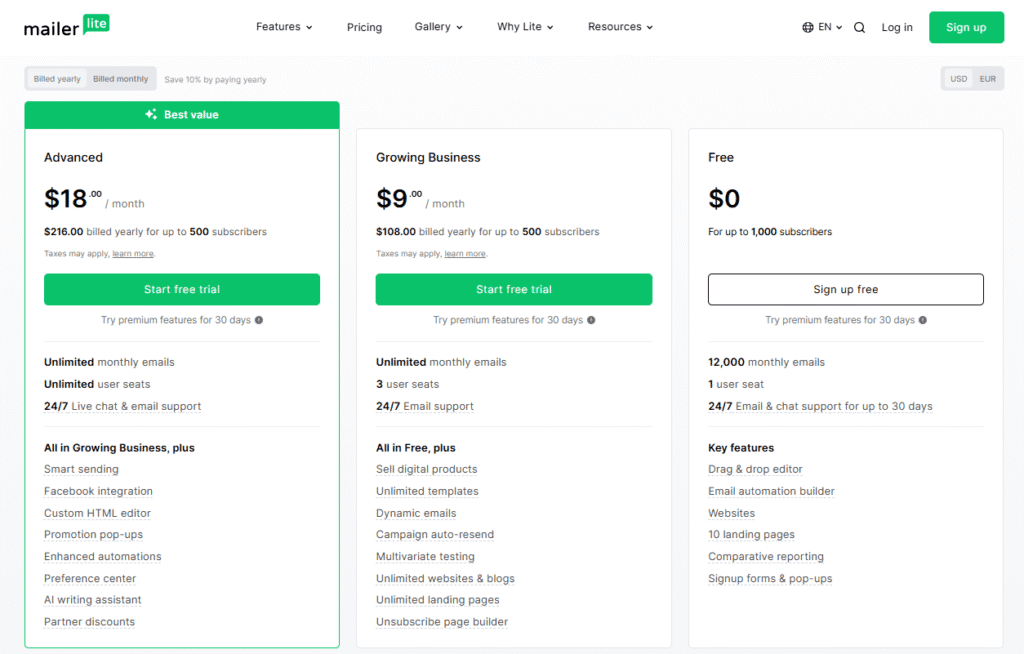Switch billing to Billed monthly
1024x654 pixels.
click(121, 79)
